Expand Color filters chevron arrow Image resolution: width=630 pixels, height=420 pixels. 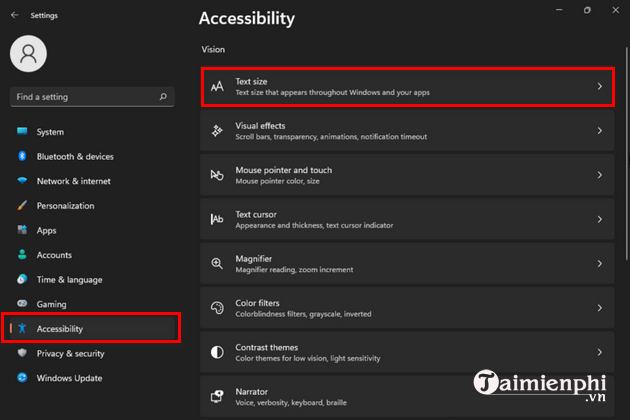pos(599,308)
